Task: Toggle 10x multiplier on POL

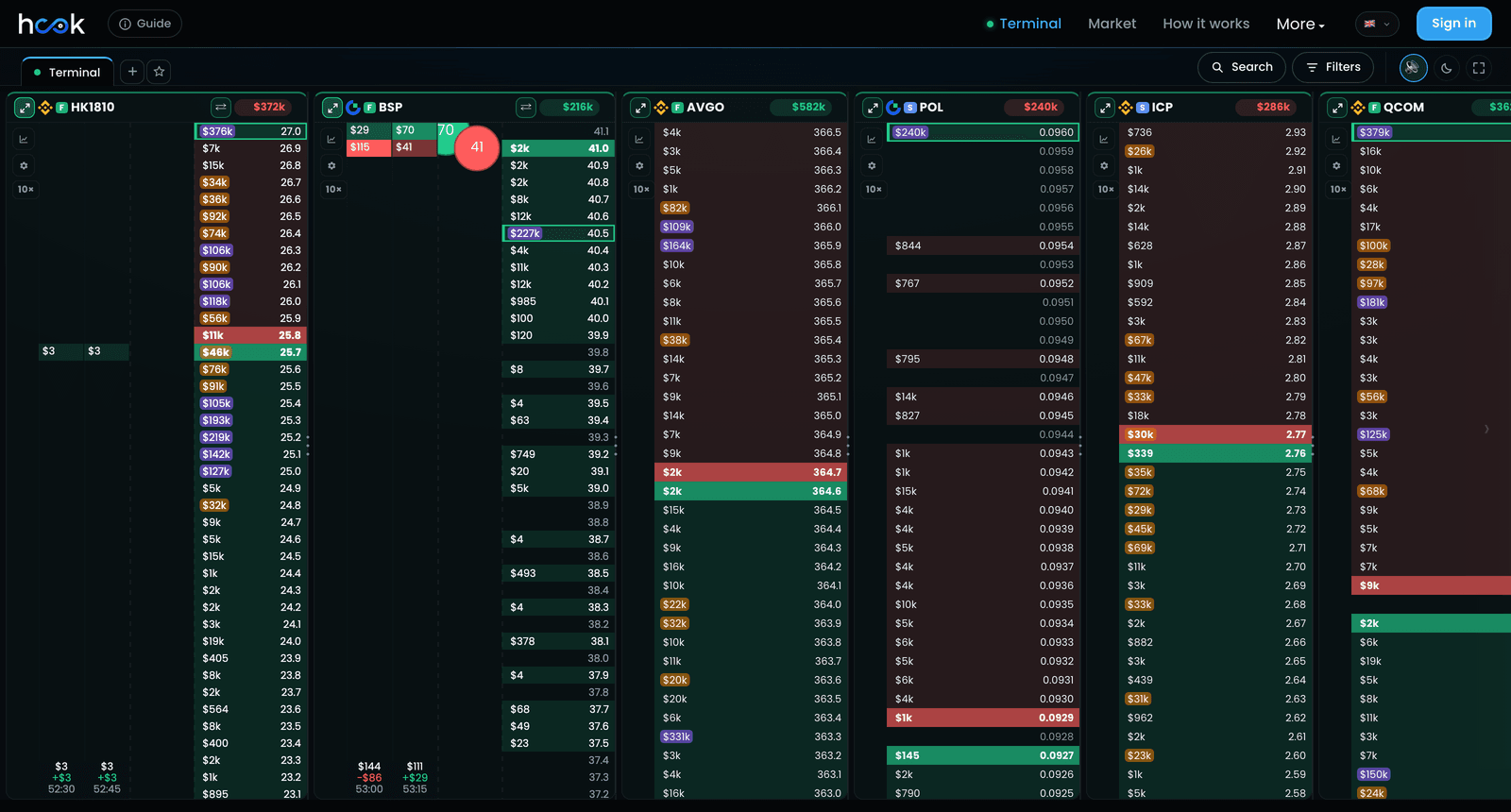Action: (x=874, y=190)
